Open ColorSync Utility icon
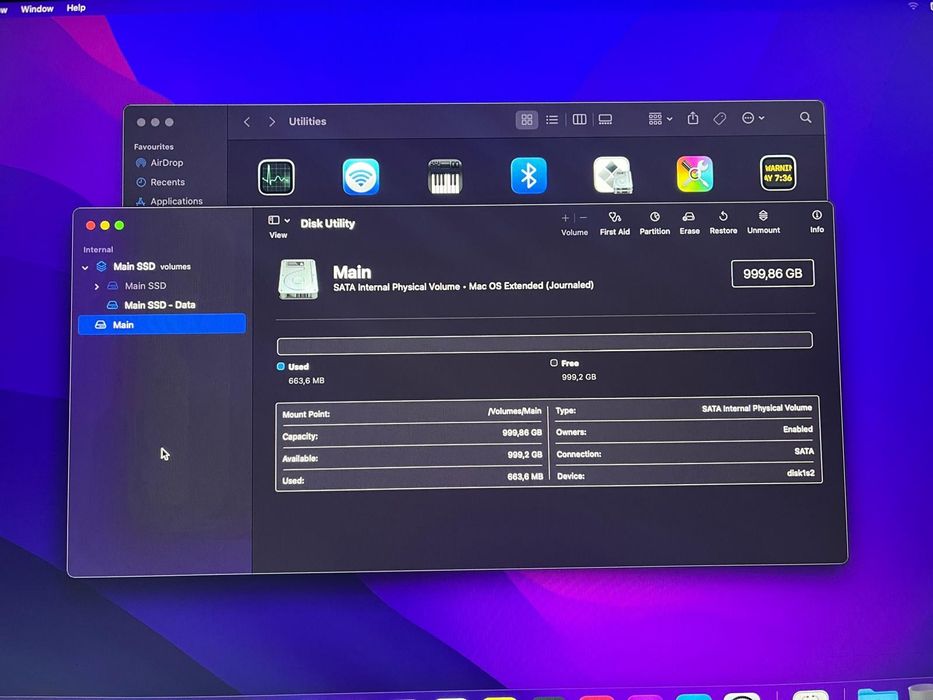933x700 pixels. coord(694,174)
